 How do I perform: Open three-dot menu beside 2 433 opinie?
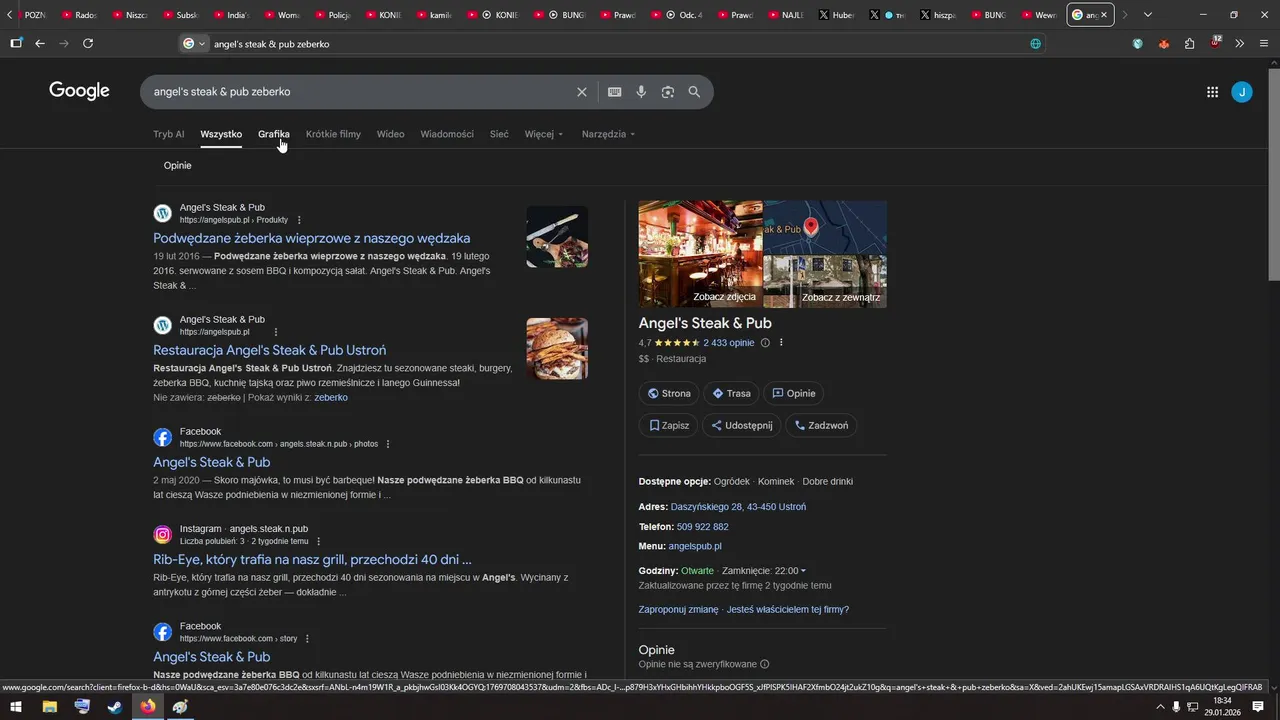pyautogui.click(x=781, y=343)
